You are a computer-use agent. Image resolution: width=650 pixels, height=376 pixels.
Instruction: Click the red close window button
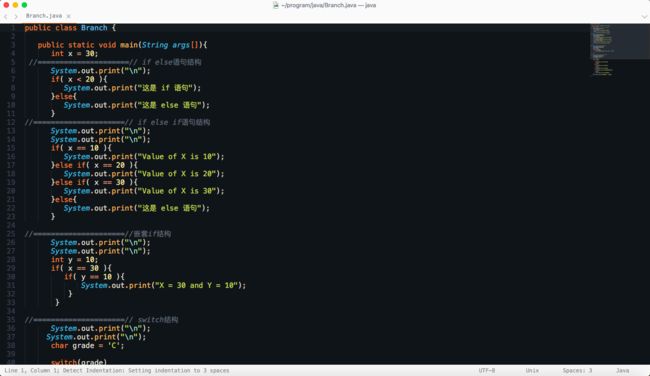6,5
